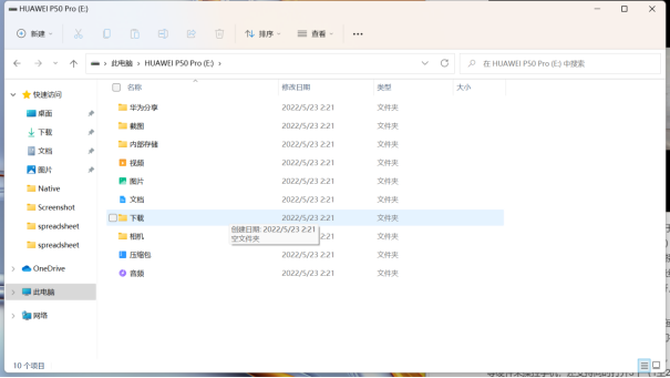
Task: Open the three-dot more options menu
Action: 358,34
